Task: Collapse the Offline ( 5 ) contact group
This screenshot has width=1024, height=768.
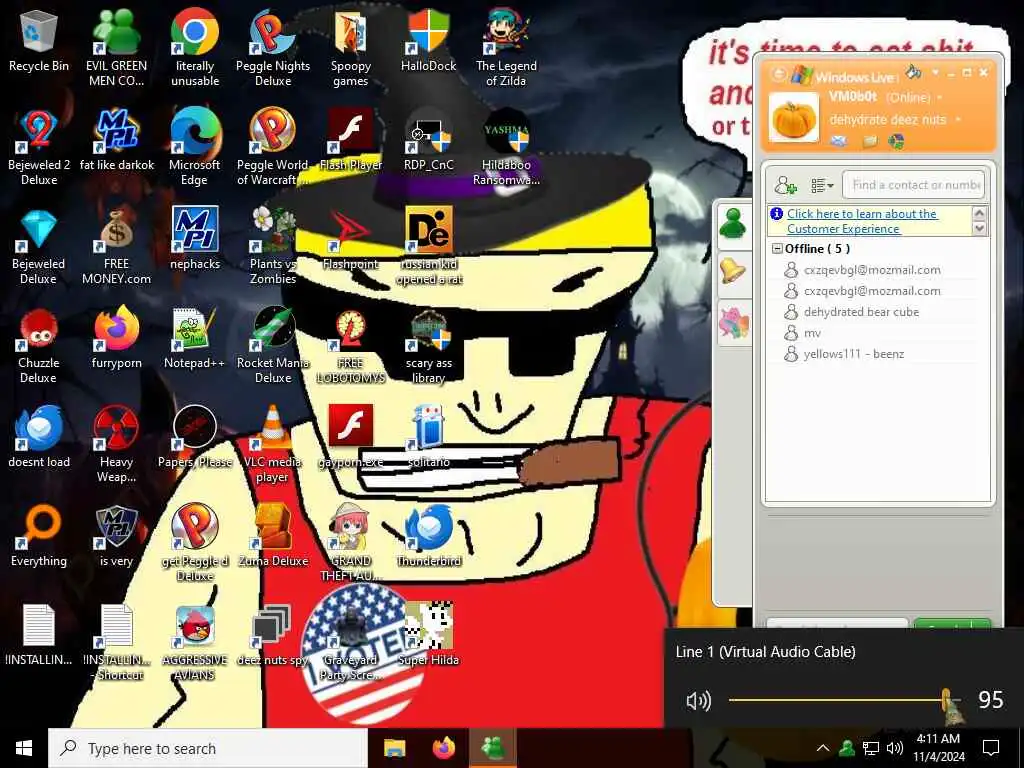Action: pyautogui.click(x=777, y=249)
